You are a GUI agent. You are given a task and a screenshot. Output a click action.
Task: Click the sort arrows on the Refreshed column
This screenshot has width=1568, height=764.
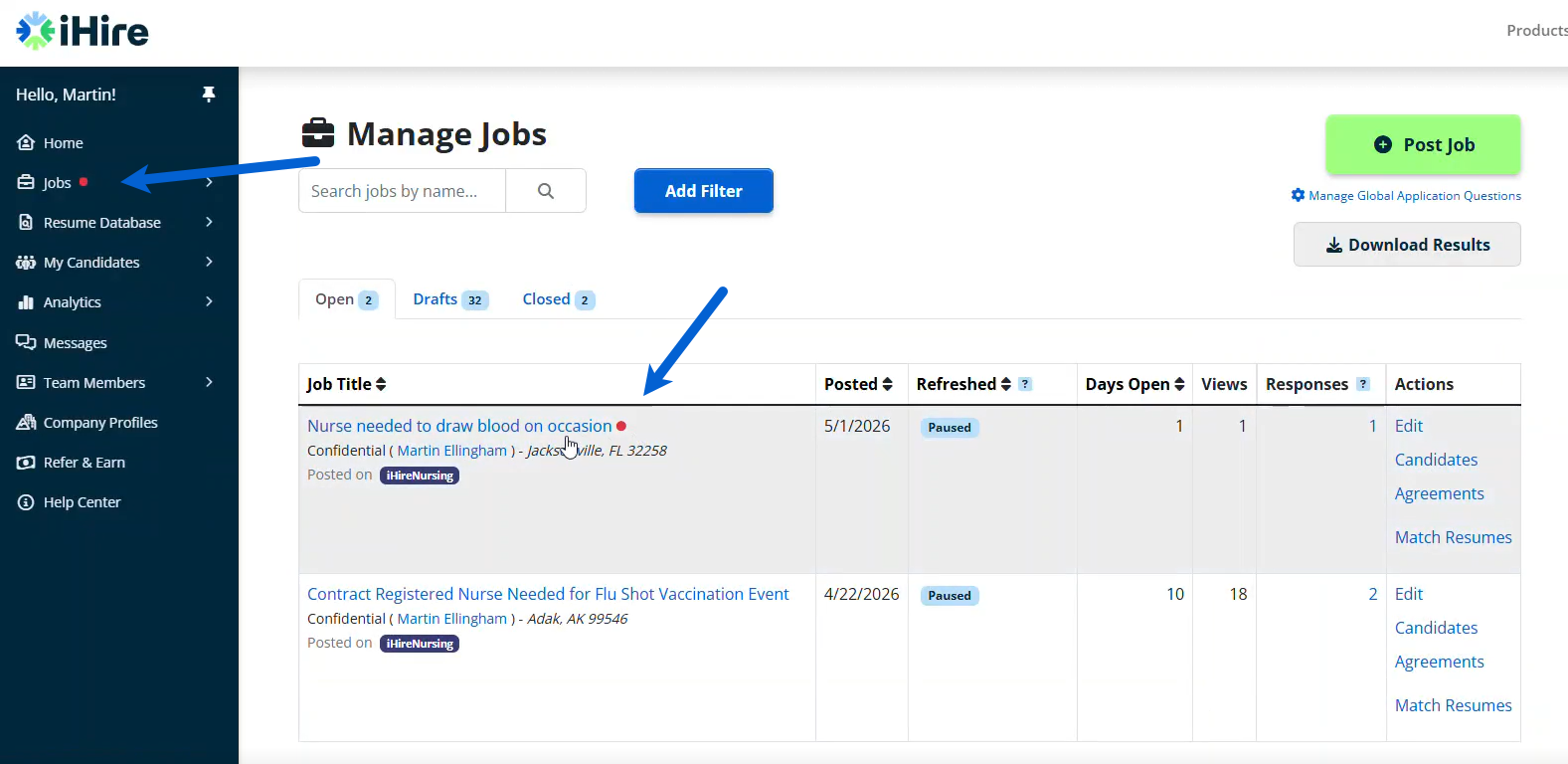[1005, 384]
